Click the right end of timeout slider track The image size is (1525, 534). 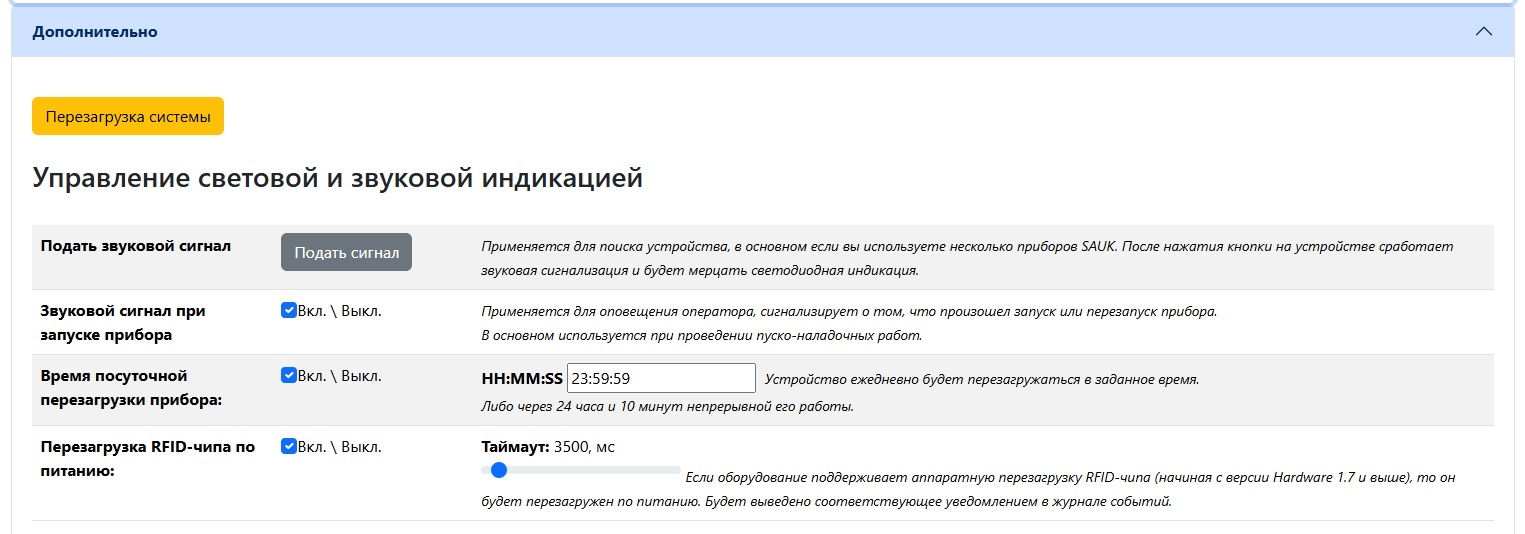[677, 470]
